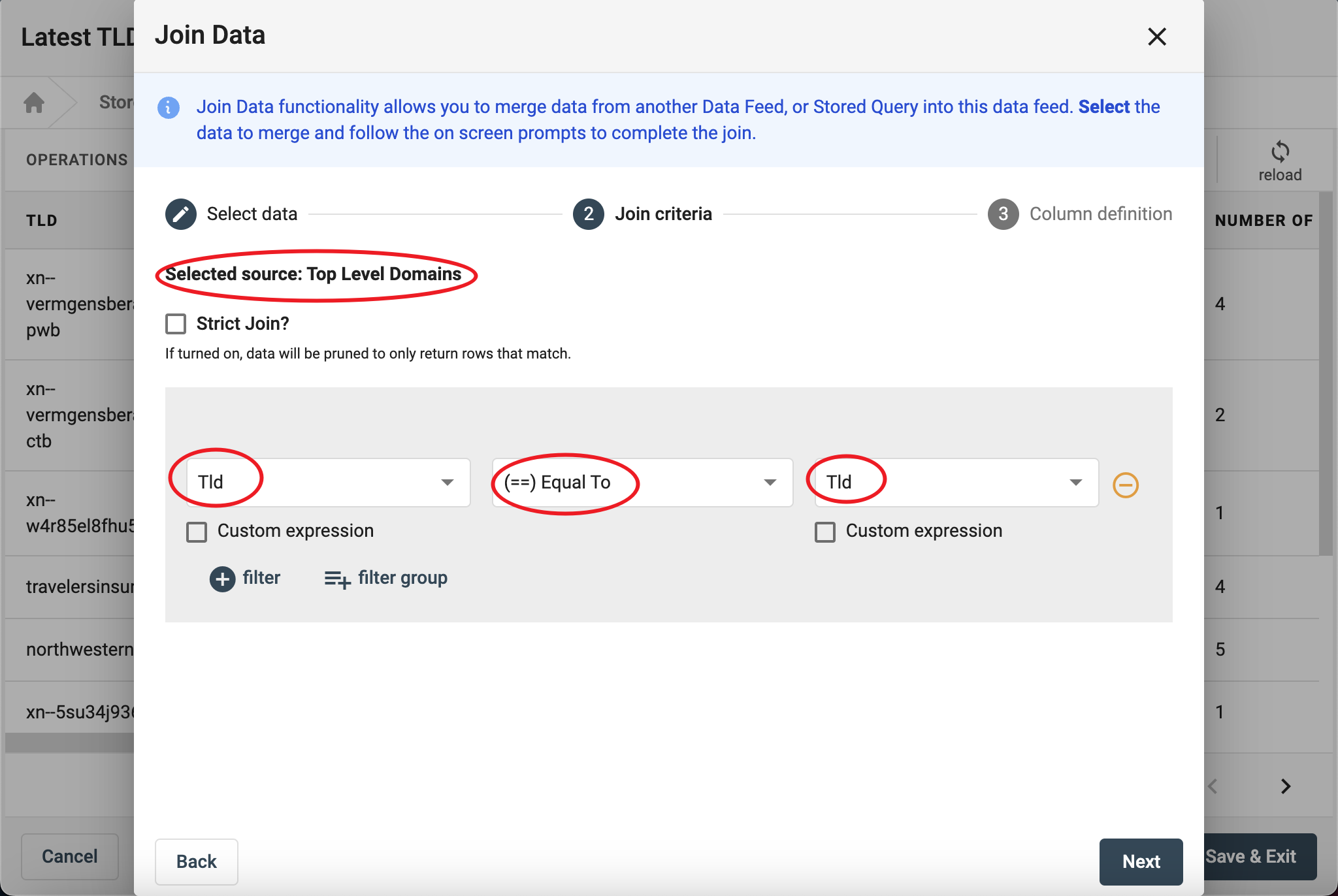Close the Join Data dialog
This screenshot has height=896, width=1338.
[1156, 37]
